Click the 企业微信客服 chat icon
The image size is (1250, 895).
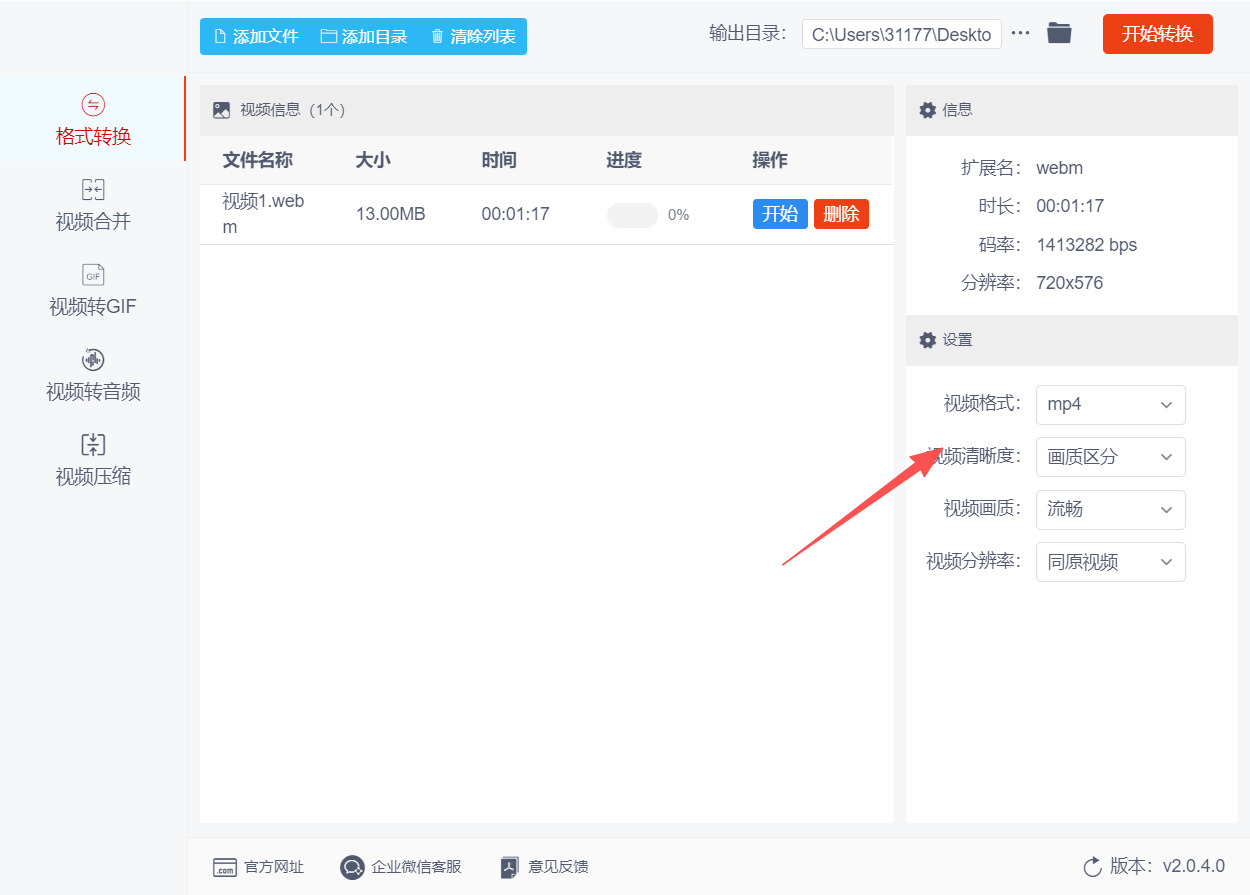click(x=352, y=867)
